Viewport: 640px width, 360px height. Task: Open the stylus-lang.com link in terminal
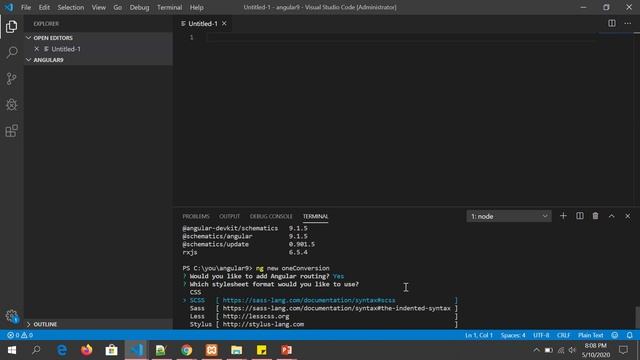pos(263,324)
